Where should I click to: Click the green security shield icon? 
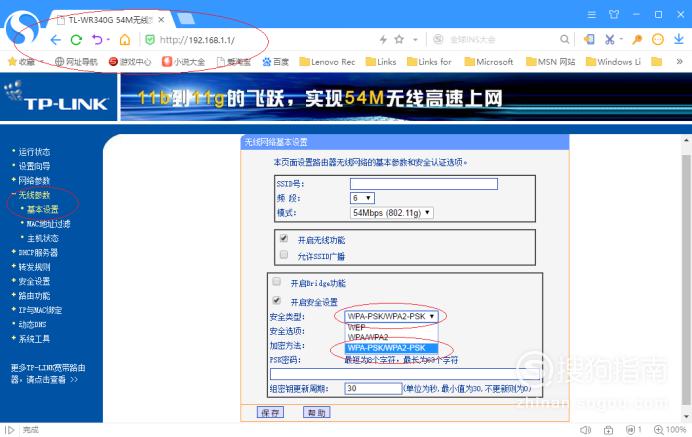150,40
